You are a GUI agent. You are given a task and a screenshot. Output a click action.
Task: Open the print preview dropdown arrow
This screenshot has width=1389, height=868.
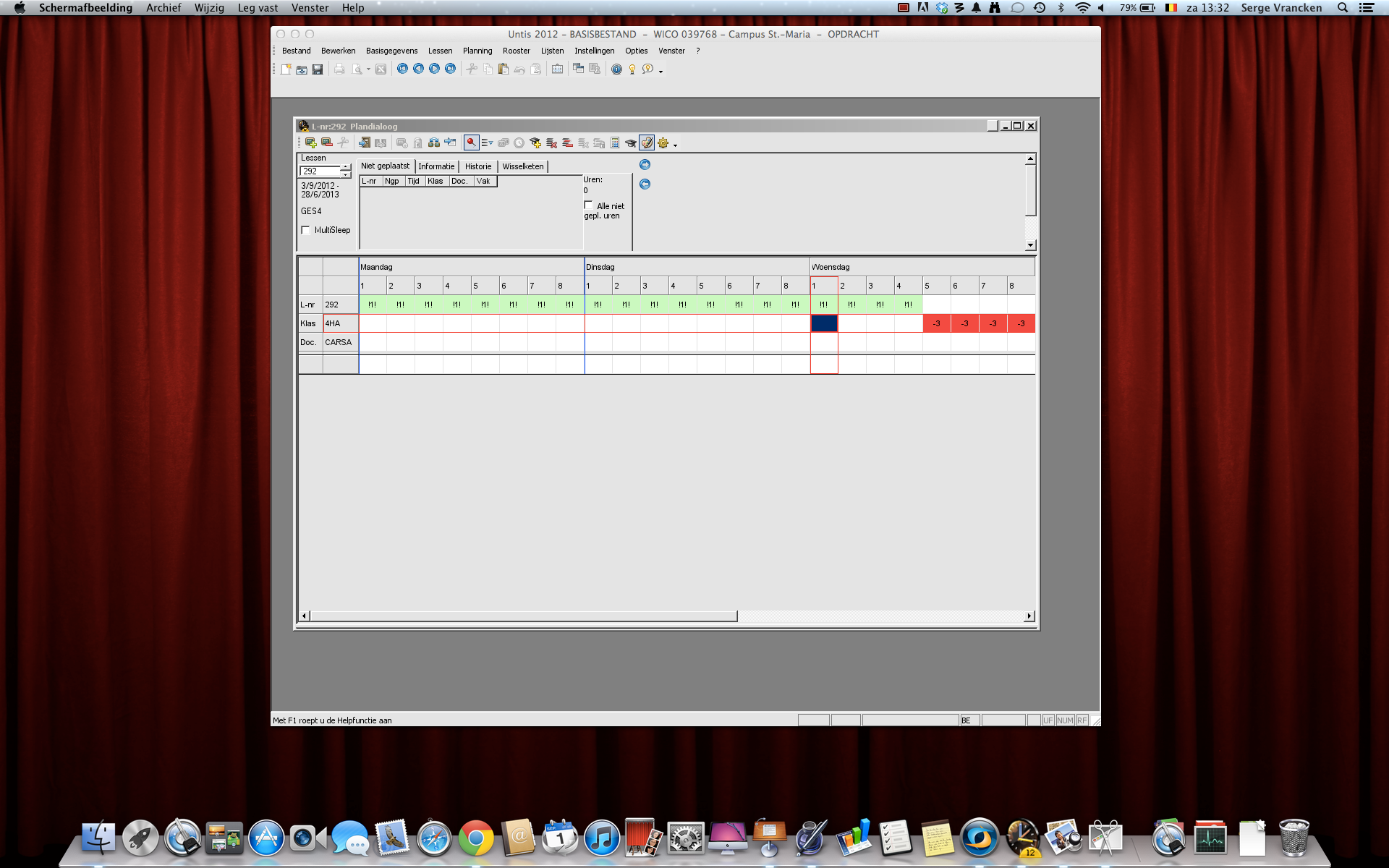click(x=368, y=70)
